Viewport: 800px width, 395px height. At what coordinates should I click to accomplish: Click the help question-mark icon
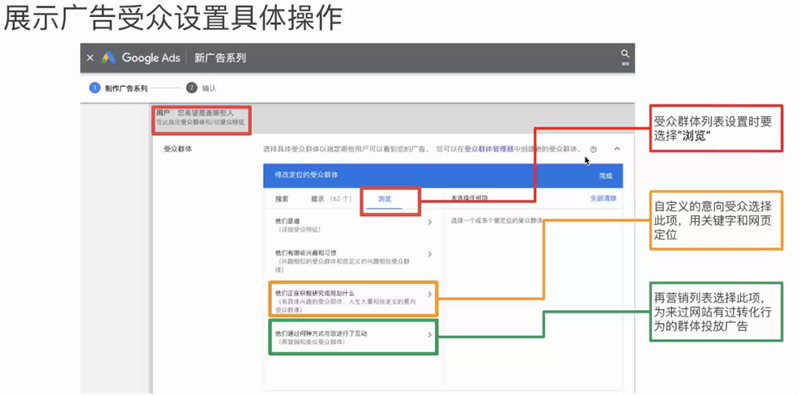click(593, 150)
